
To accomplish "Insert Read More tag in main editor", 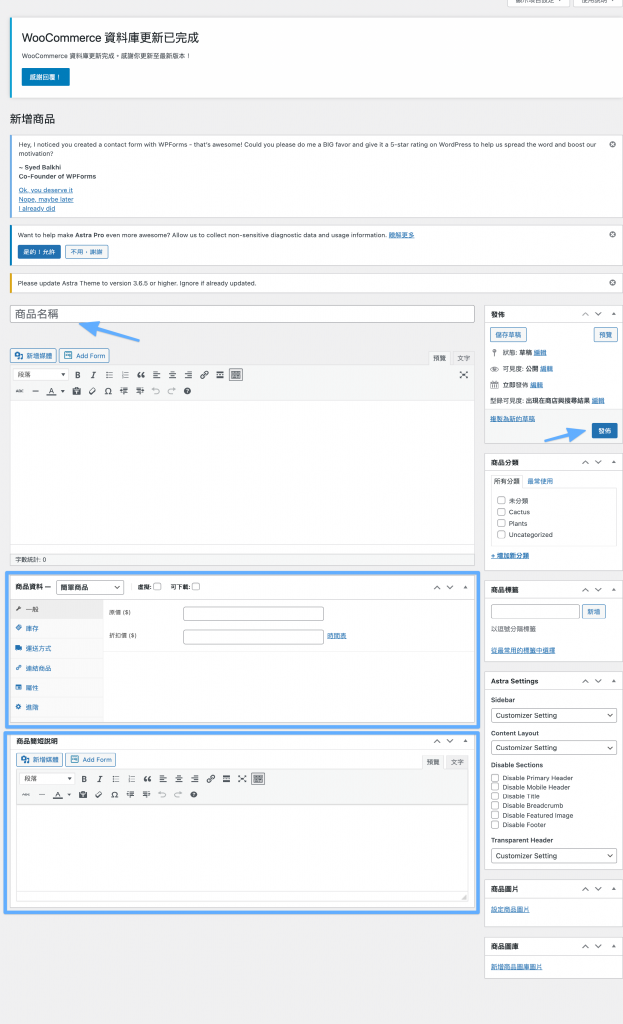I will point(220,375).
